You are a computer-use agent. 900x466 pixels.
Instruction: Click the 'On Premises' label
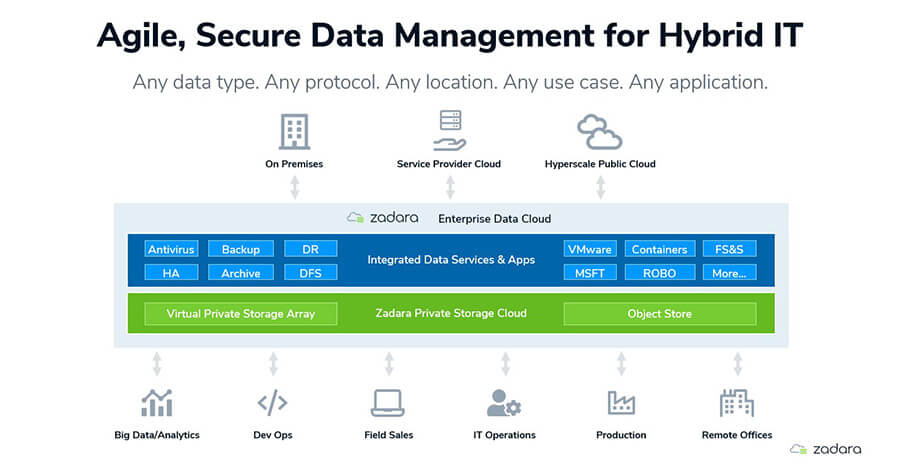click(x=294, y=164)
